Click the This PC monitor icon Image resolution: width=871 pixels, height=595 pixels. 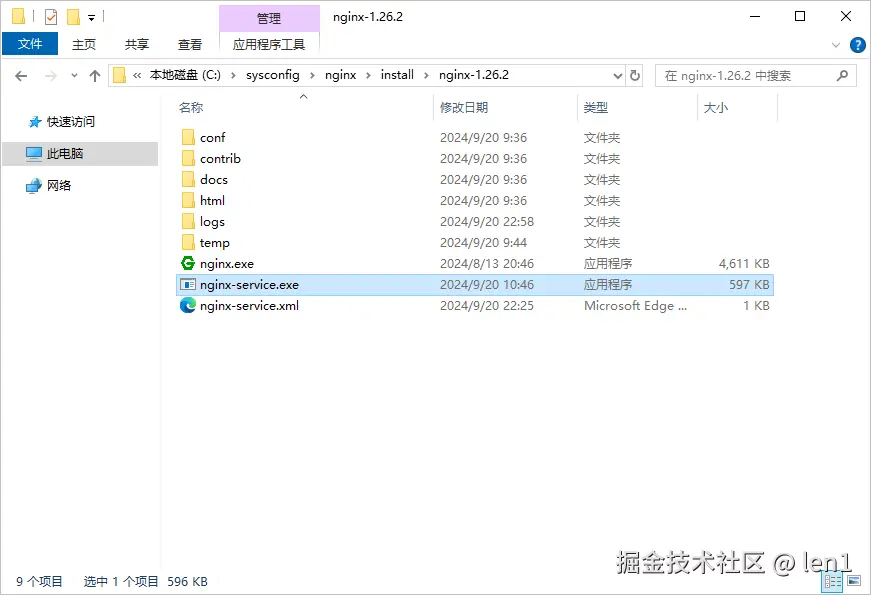[34, 153]
